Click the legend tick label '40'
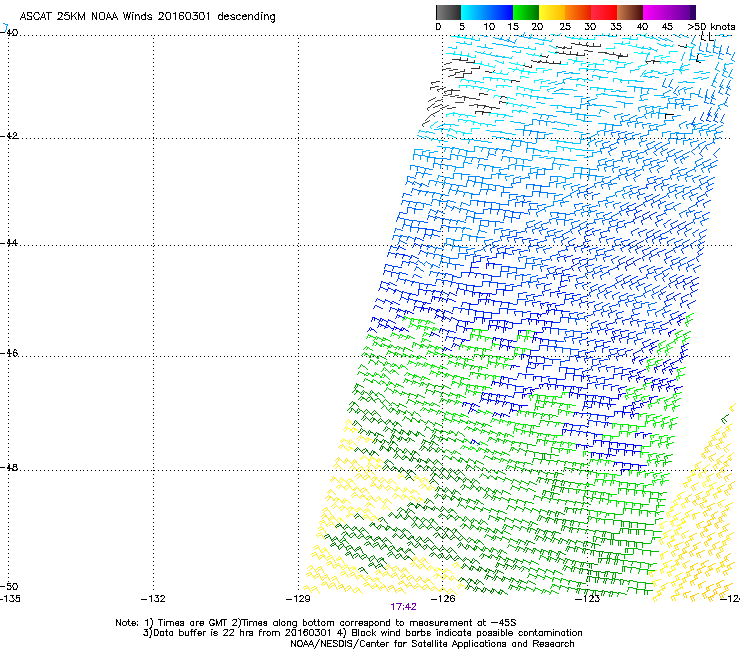 click(x=642, y=27)
